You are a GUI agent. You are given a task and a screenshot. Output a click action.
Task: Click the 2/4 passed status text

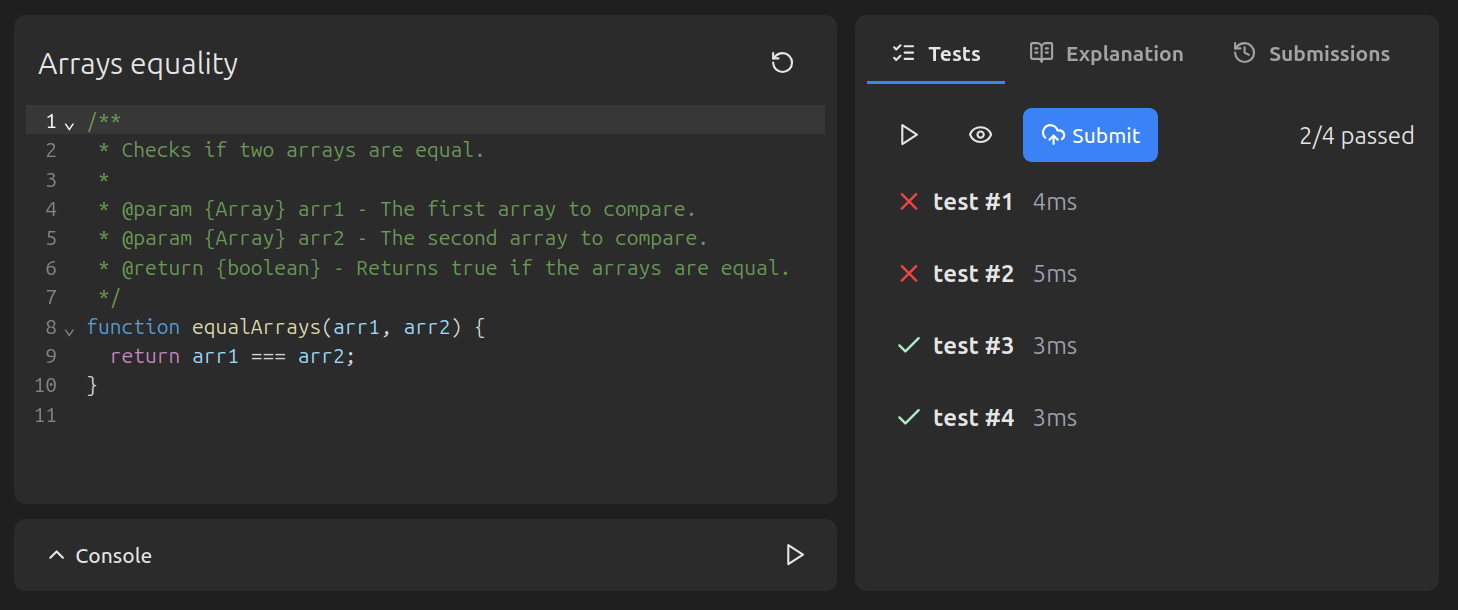click(1356, 136)
